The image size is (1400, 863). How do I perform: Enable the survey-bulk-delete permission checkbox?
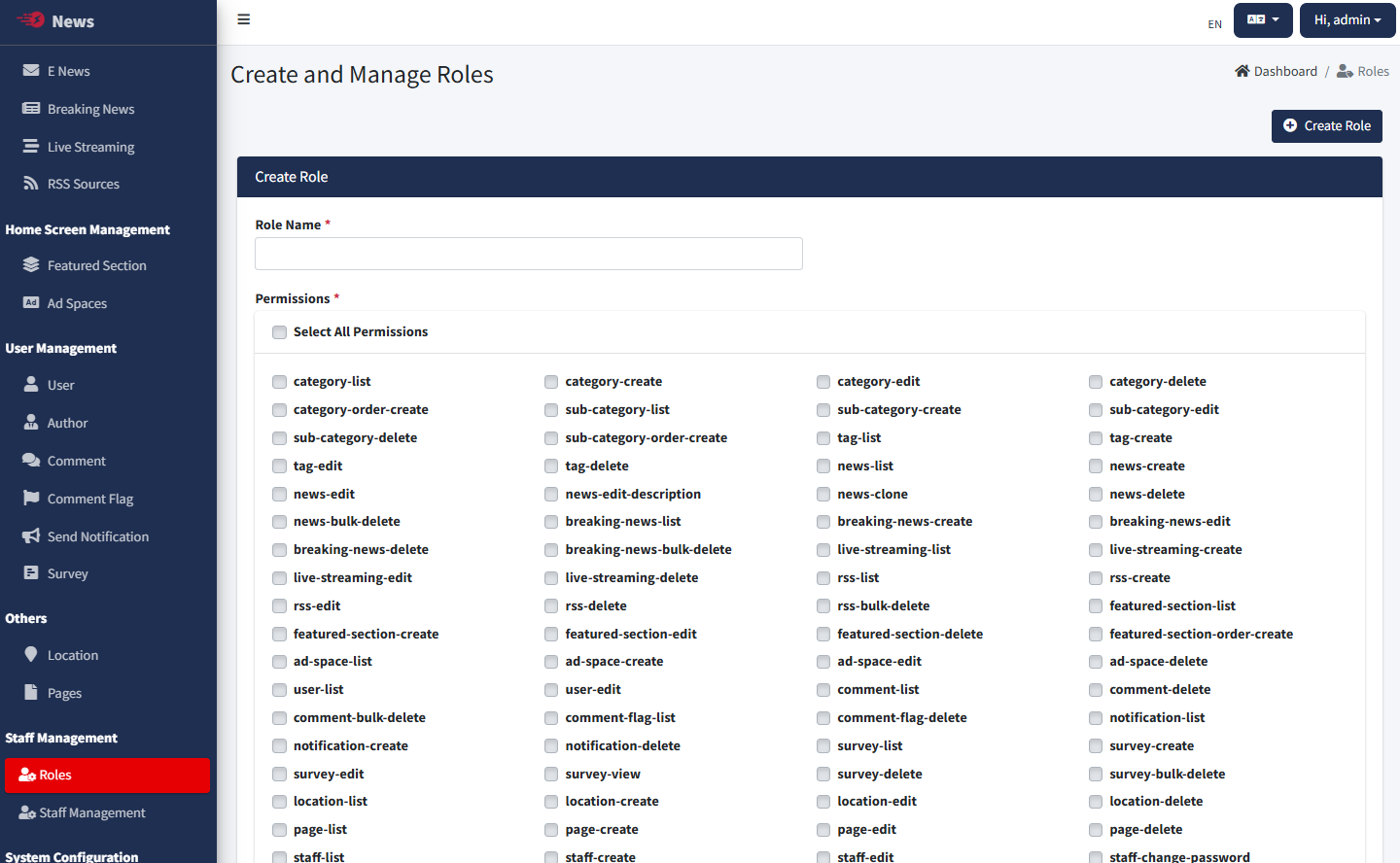(x=1096, y=775)
